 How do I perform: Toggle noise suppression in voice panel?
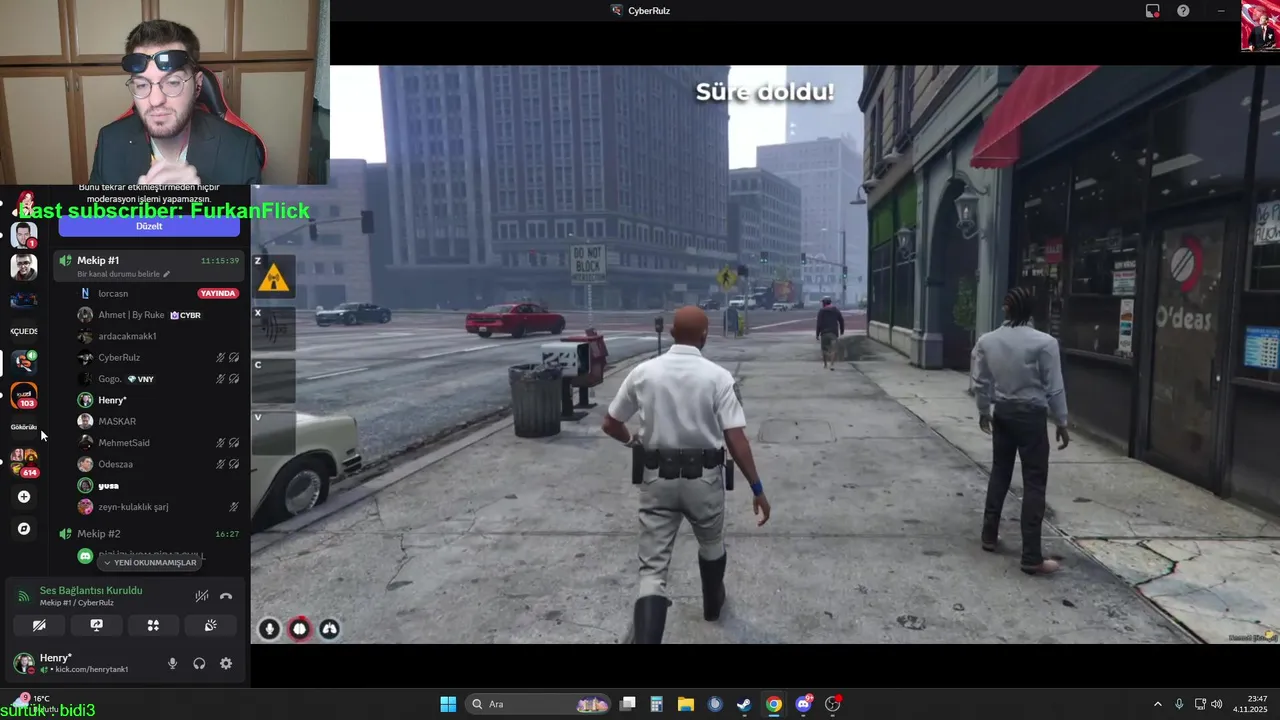click(x=201, y=596)
